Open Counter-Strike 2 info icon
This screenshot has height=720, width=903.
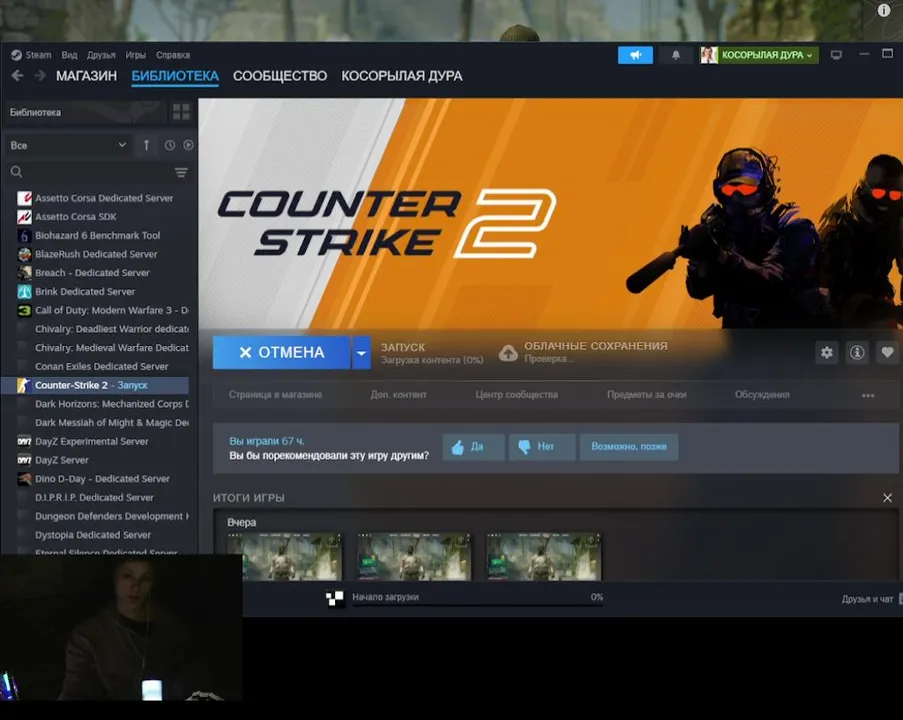(857, 352)
